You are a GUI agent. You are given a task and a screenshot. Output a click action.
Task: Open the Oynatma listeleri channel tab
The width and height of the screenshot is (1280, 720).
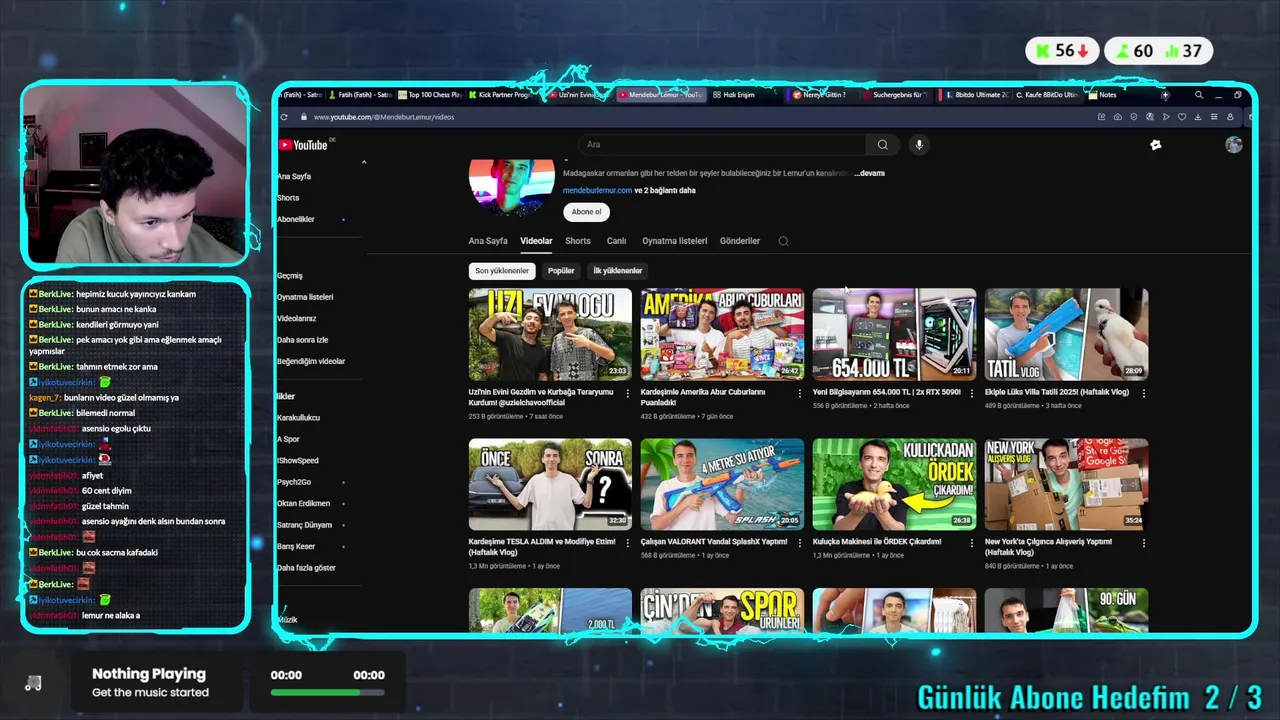674,241
